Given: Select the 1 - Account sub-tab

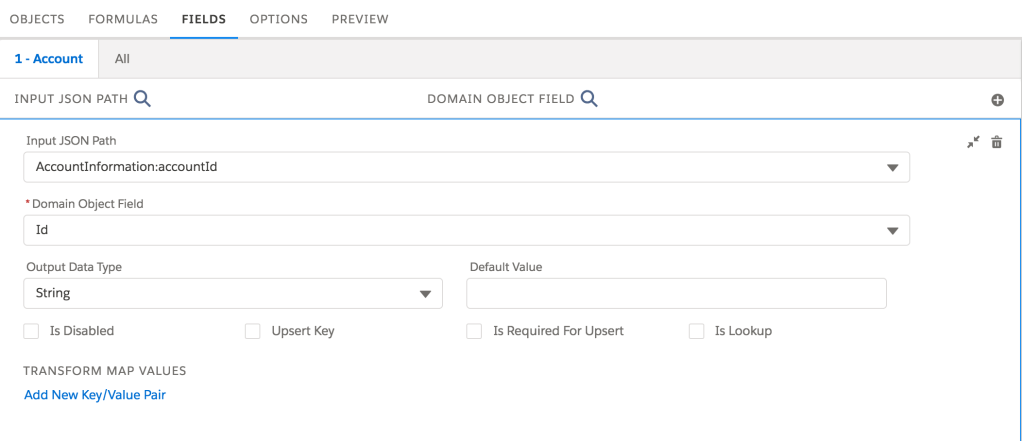Looking at the screenshot, I should (x=48, y=59).
